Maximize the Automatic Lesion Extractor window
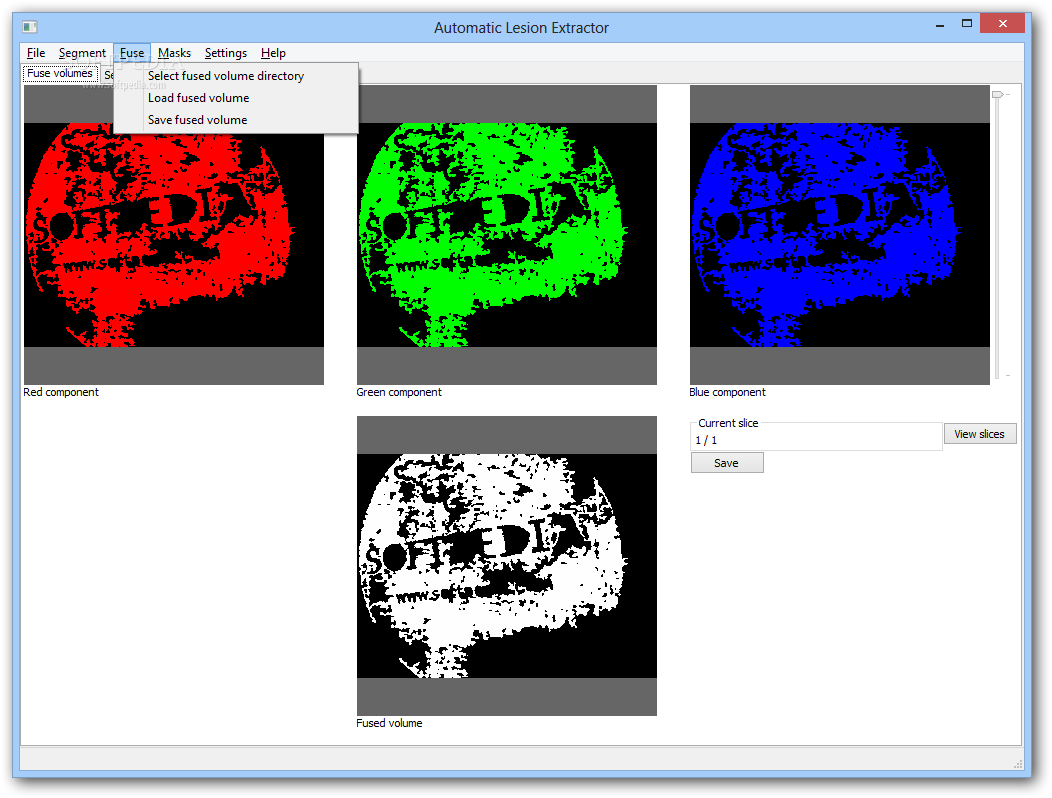1052x798 pixels. click(967, 24)
